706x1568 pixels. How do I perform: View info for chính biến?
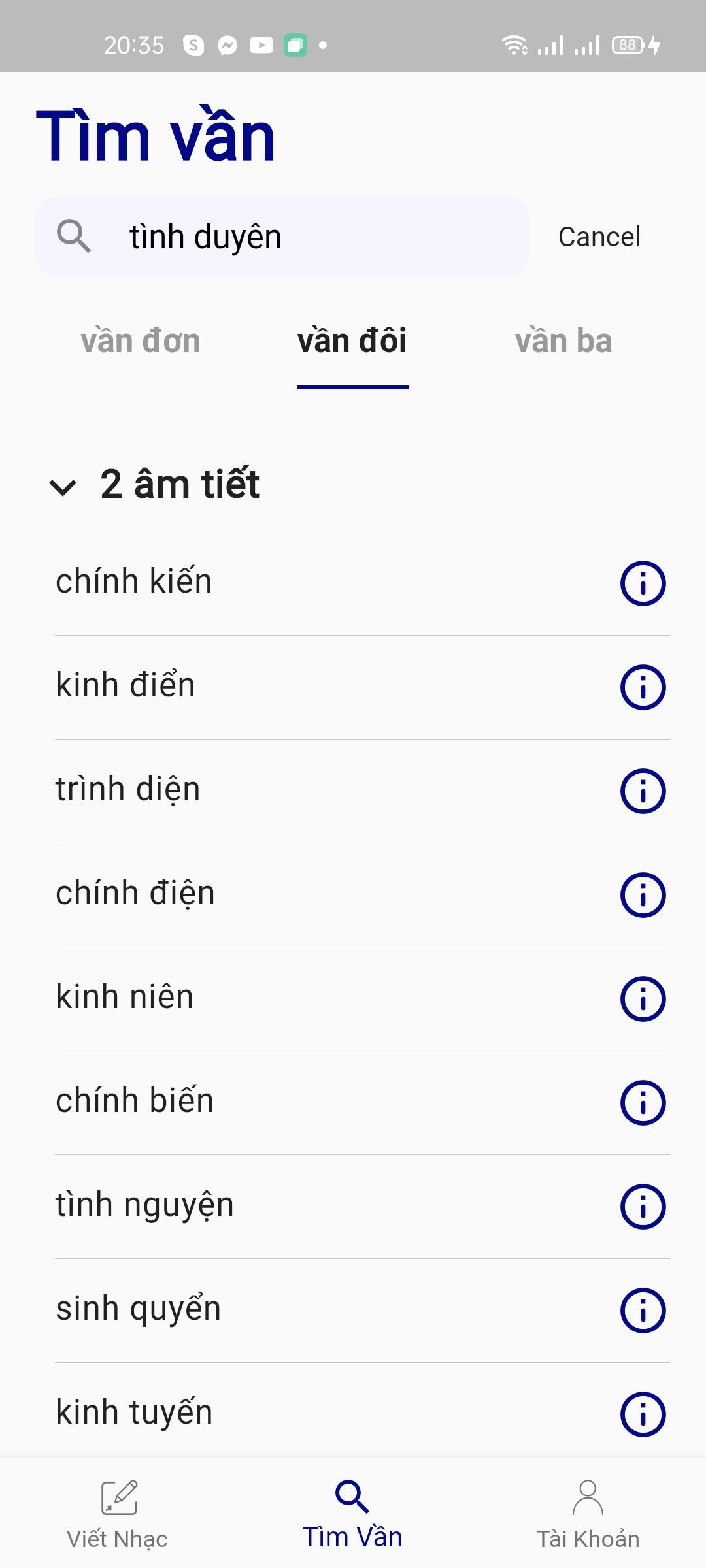(x=643, y=1103)
